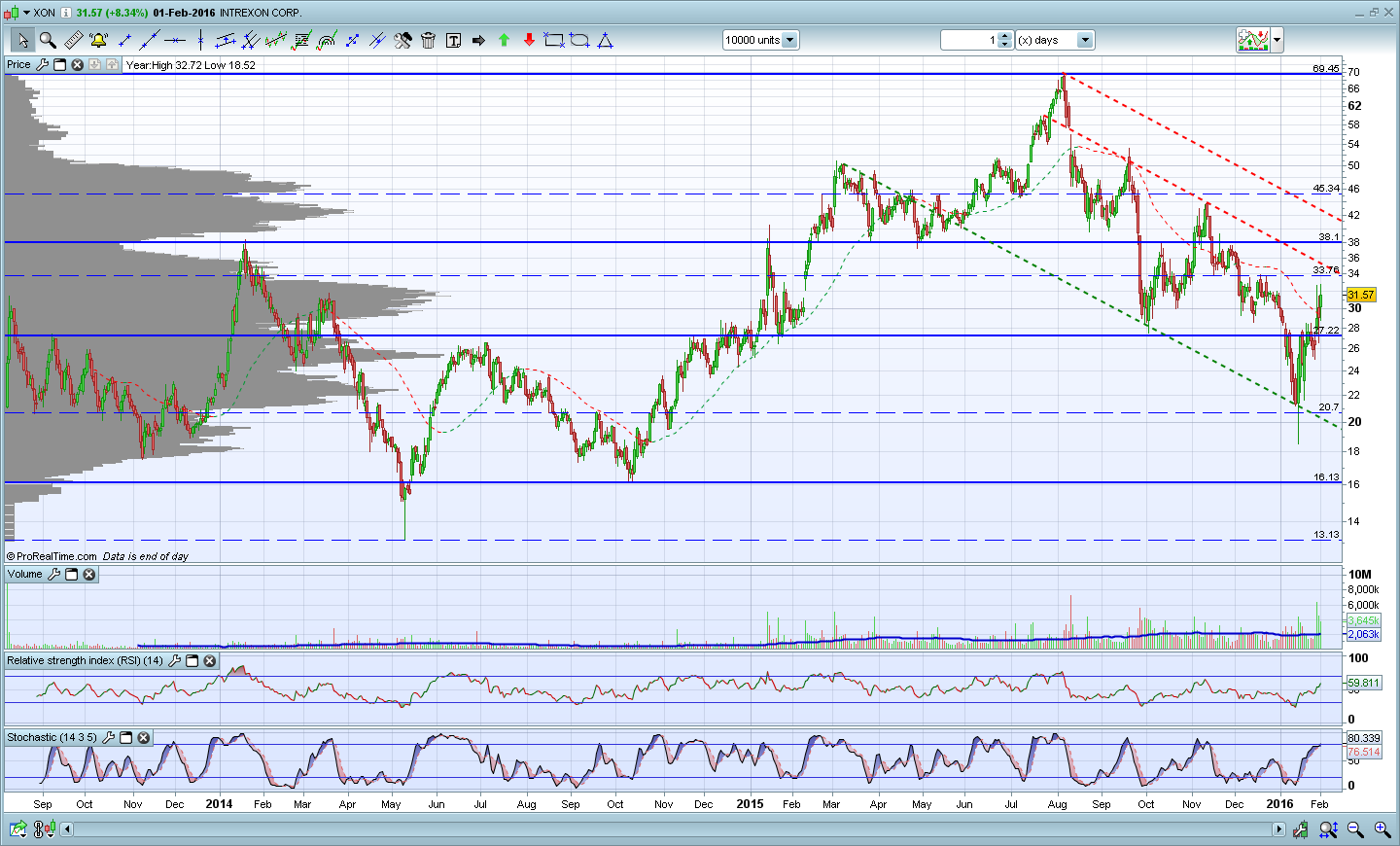1400x846 pixels.
Task: Close the Price panel
Action: pos(78,65)
